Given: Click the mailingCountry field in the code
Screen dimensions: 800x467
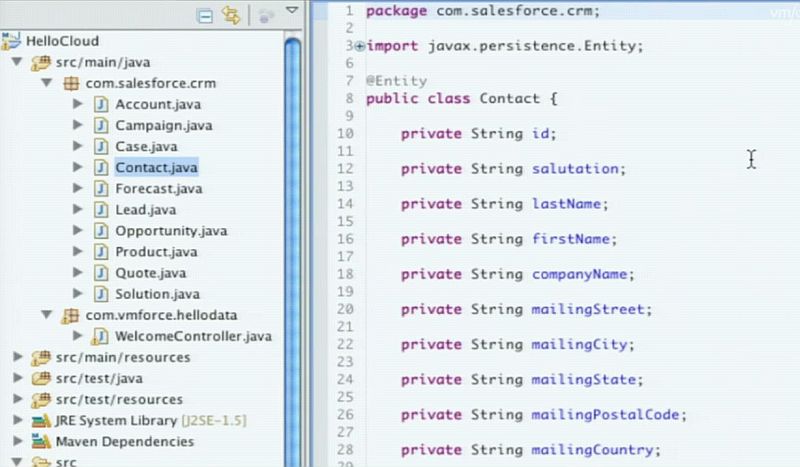Looking at the screenshot, I should tap(592, 450).
